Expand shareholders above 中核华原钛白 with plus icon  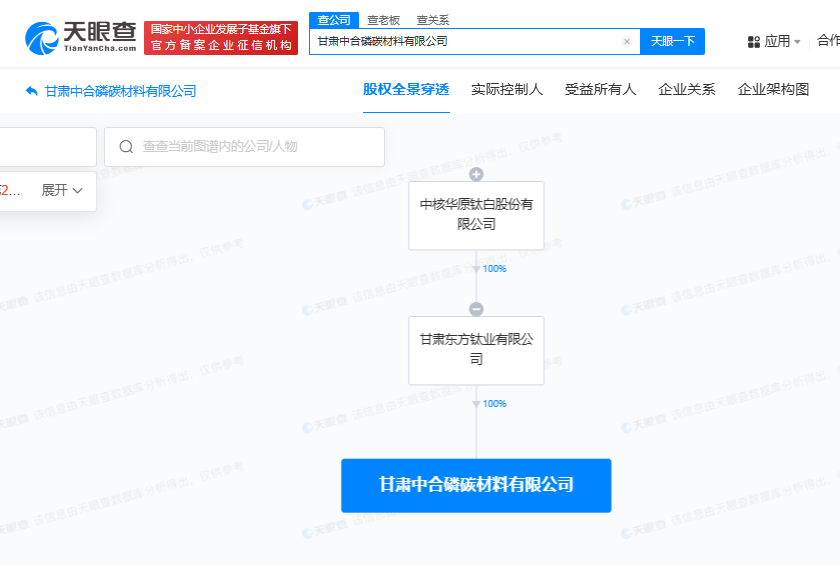[x=476, y=174]
